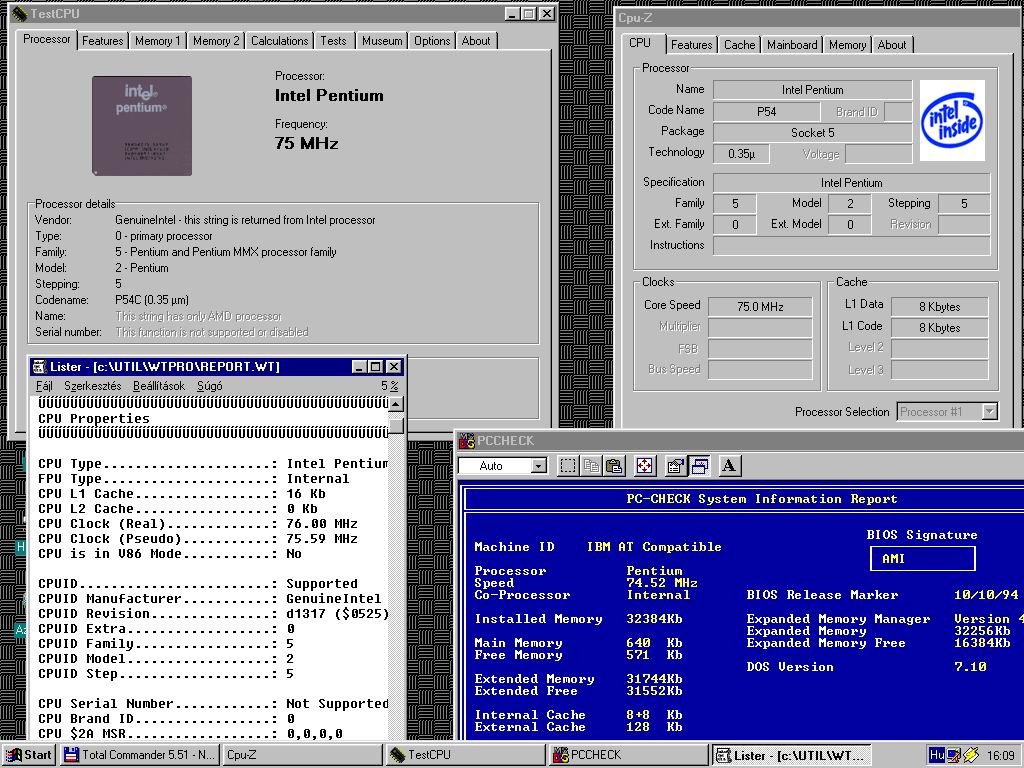
Task: Open PCCHECK Properties from toolbar icon
Action: pyautogui.click(x=675, y=466)
